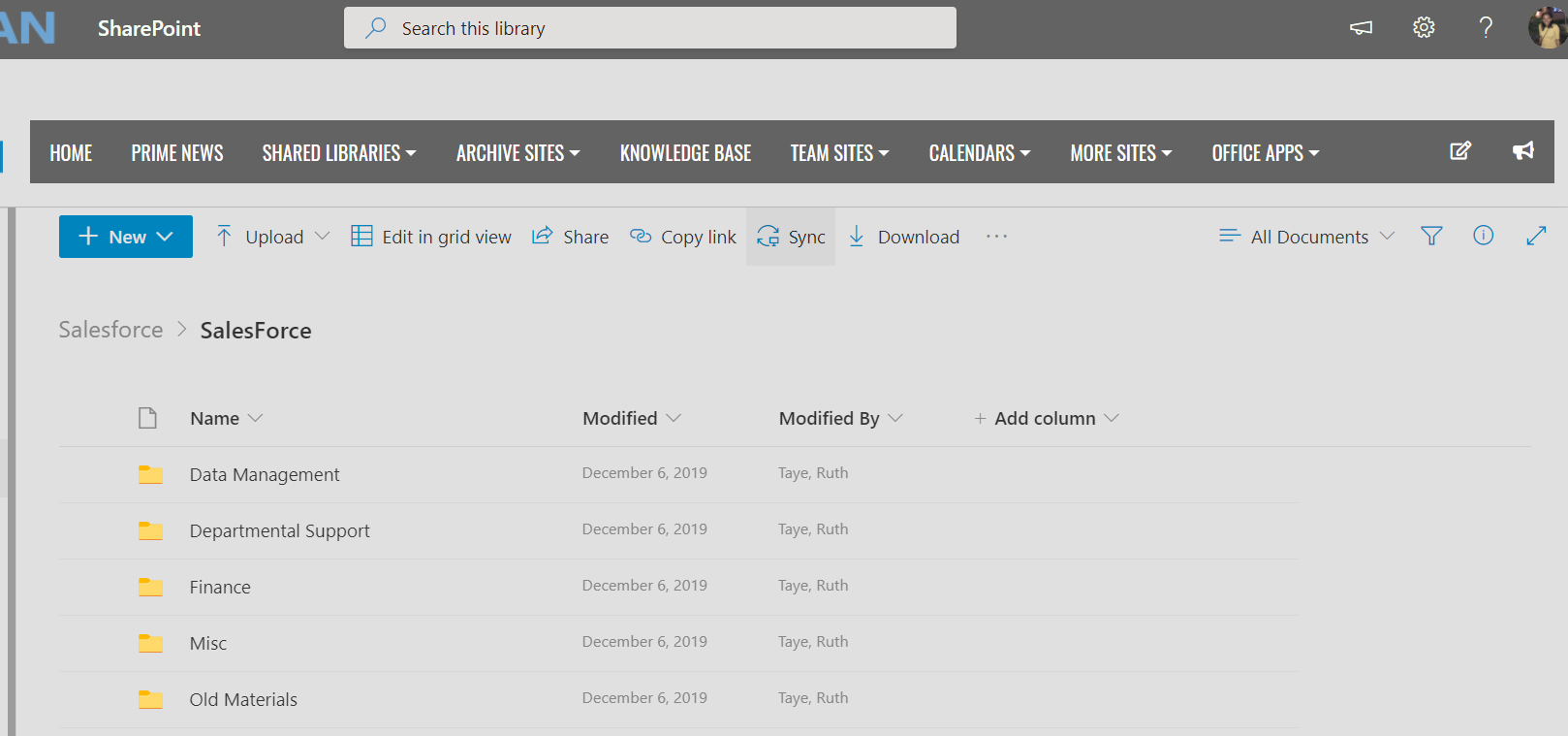The height and width of the screenshot is (736, 1568).
Task: Click the Data Management folder icon
Action: pos(150,474)
